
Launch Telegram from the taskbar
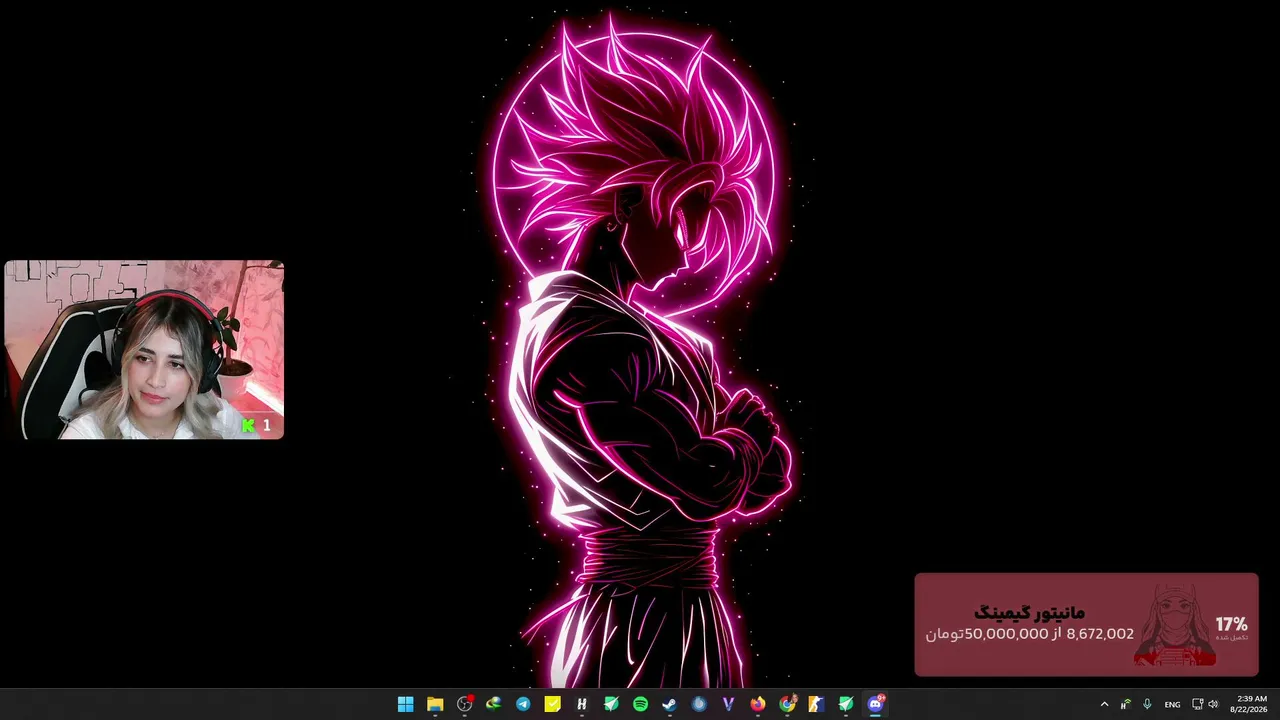[523, 704]
